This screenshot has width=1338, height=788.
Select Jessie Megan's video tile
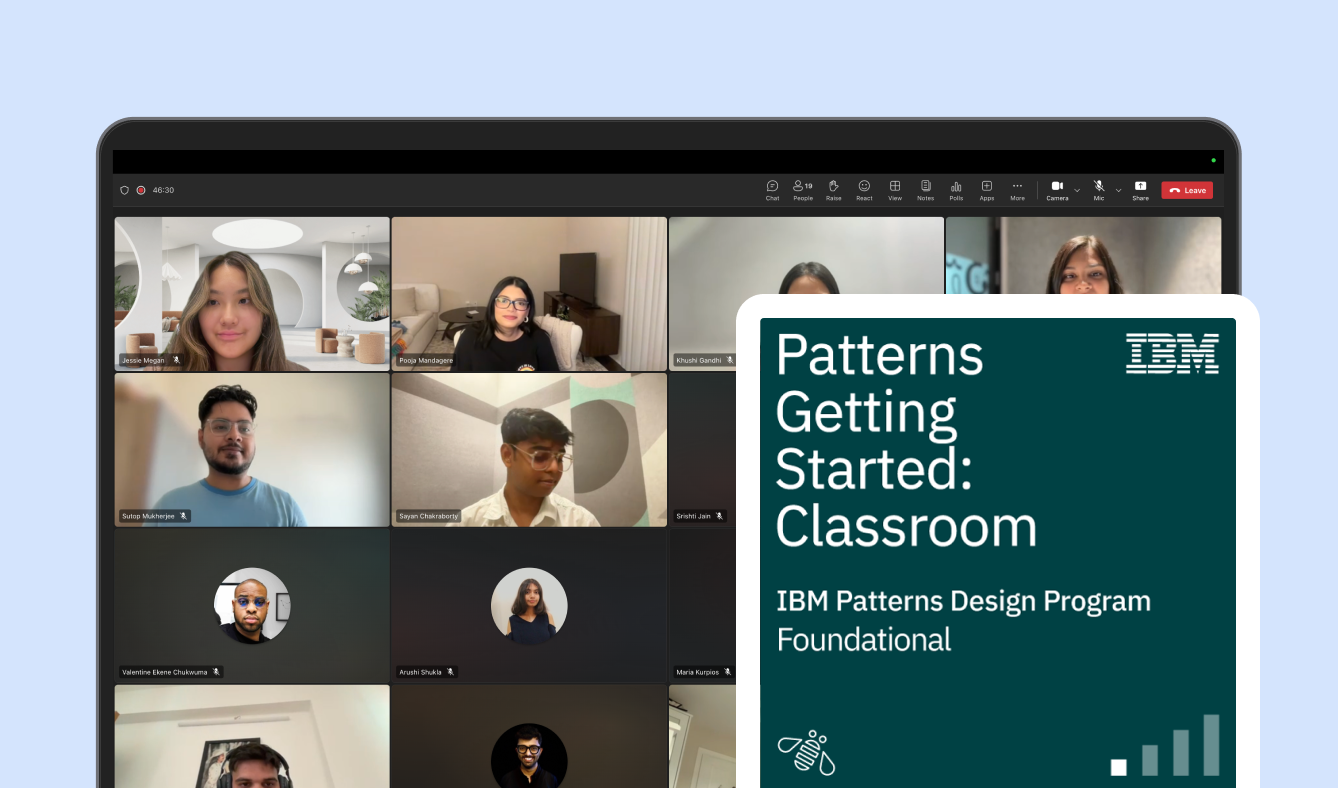click(x=252, y=294)
